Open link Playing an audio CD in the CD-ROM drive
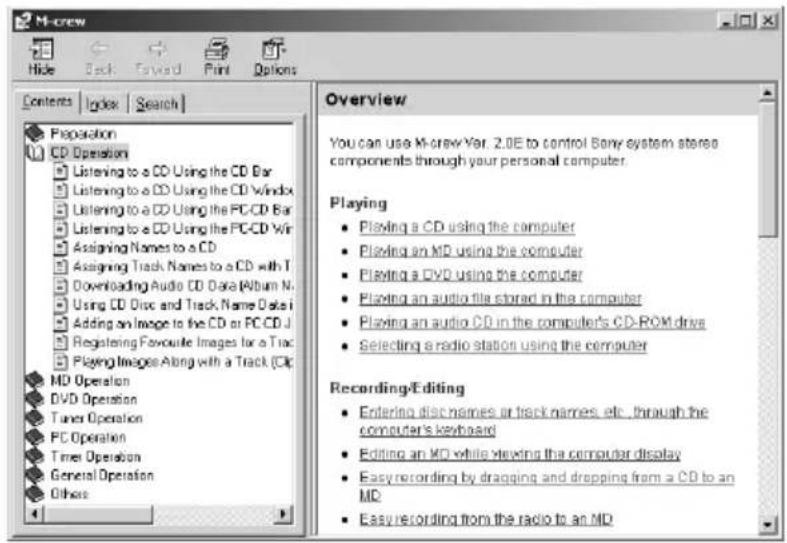787x543 pixels. (533, 322)
